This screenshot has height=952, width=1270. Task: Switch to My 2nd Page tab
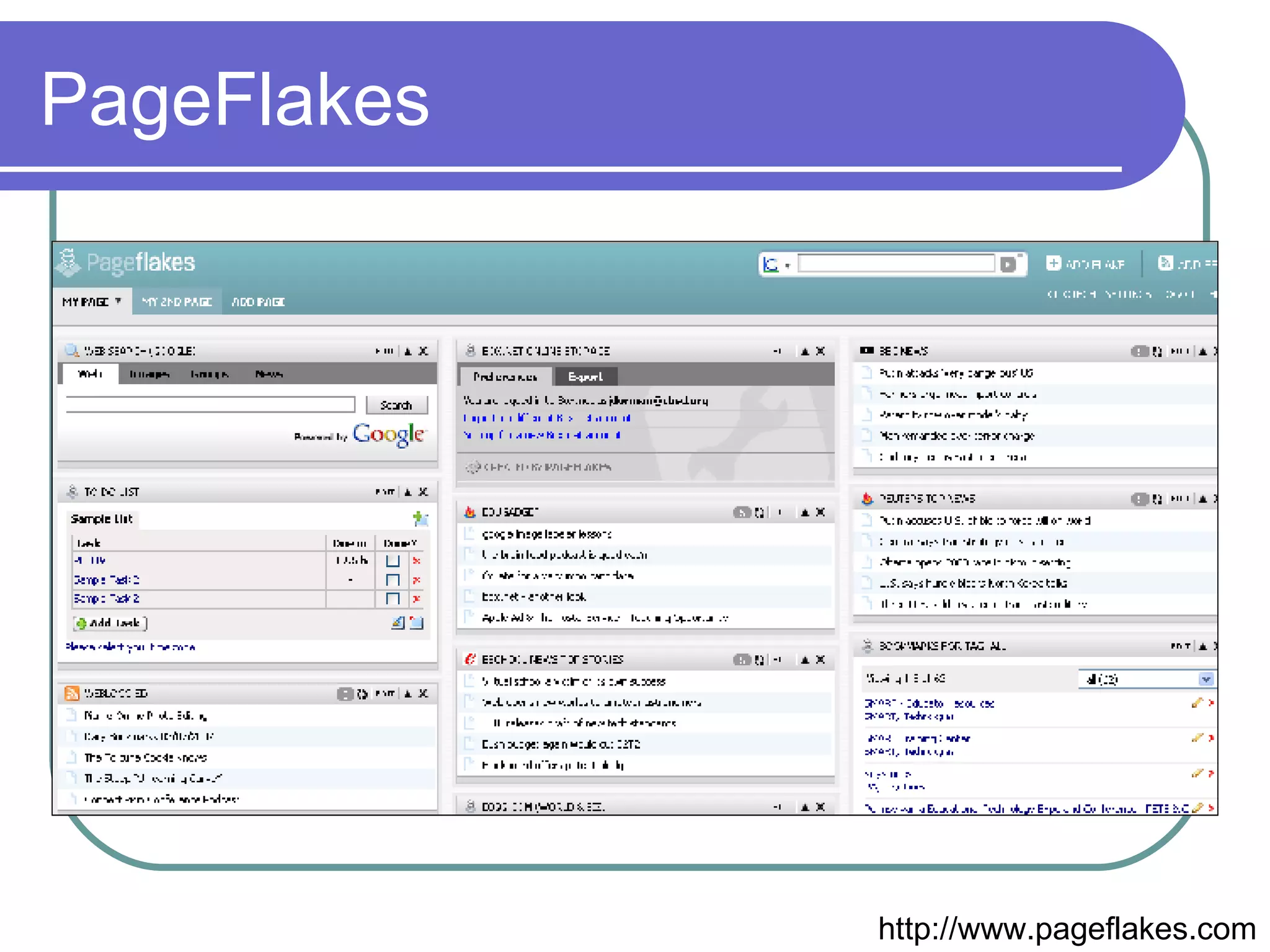[177, 302]
